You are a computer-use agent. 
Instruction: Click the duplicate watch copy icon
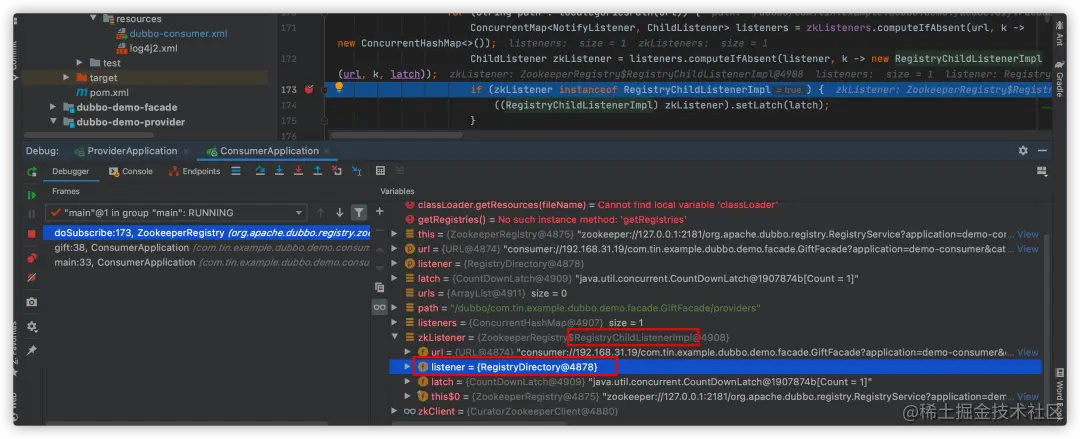pos(380,287)
